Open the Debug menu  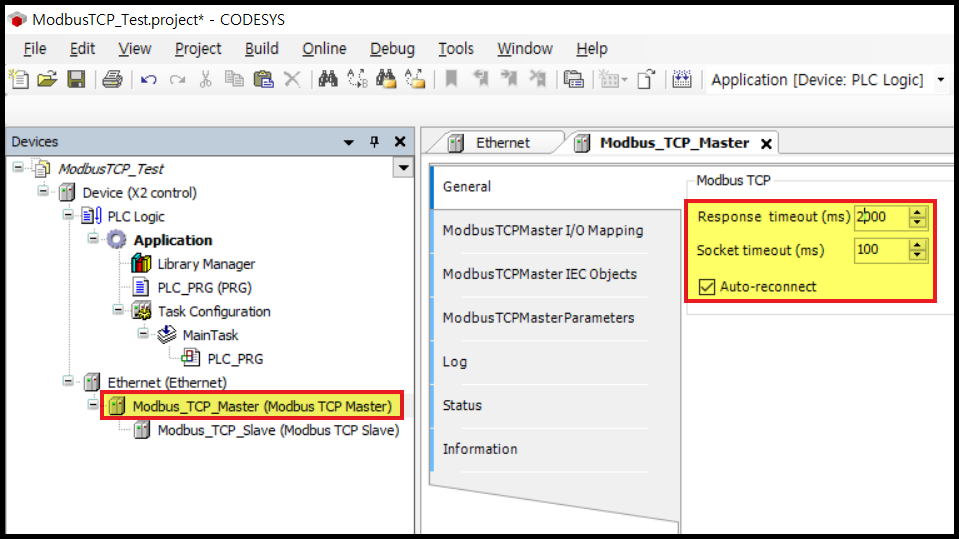click(392, 49)
